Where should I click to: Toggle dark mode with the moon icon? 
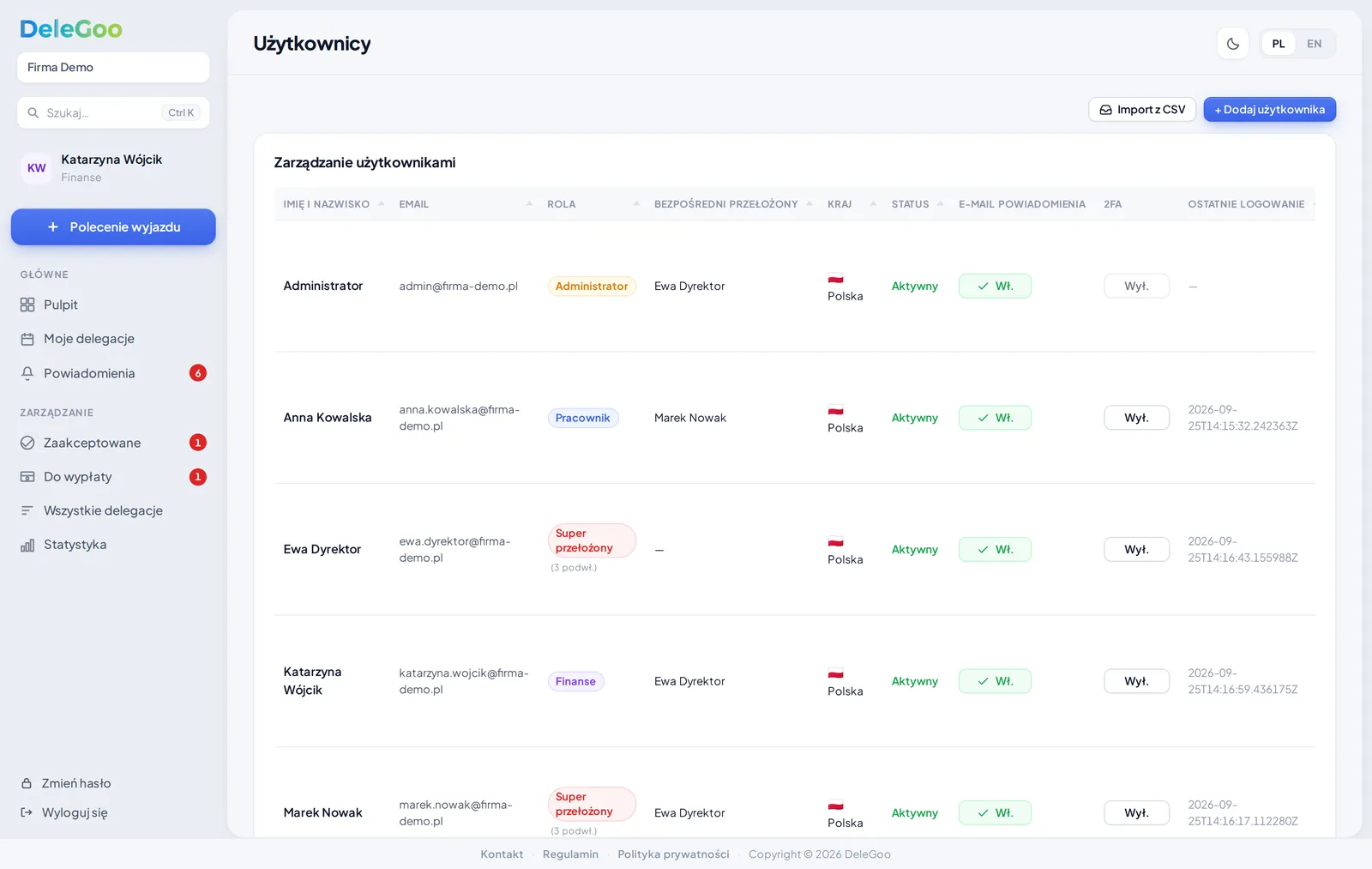[x=1233, y=44]
